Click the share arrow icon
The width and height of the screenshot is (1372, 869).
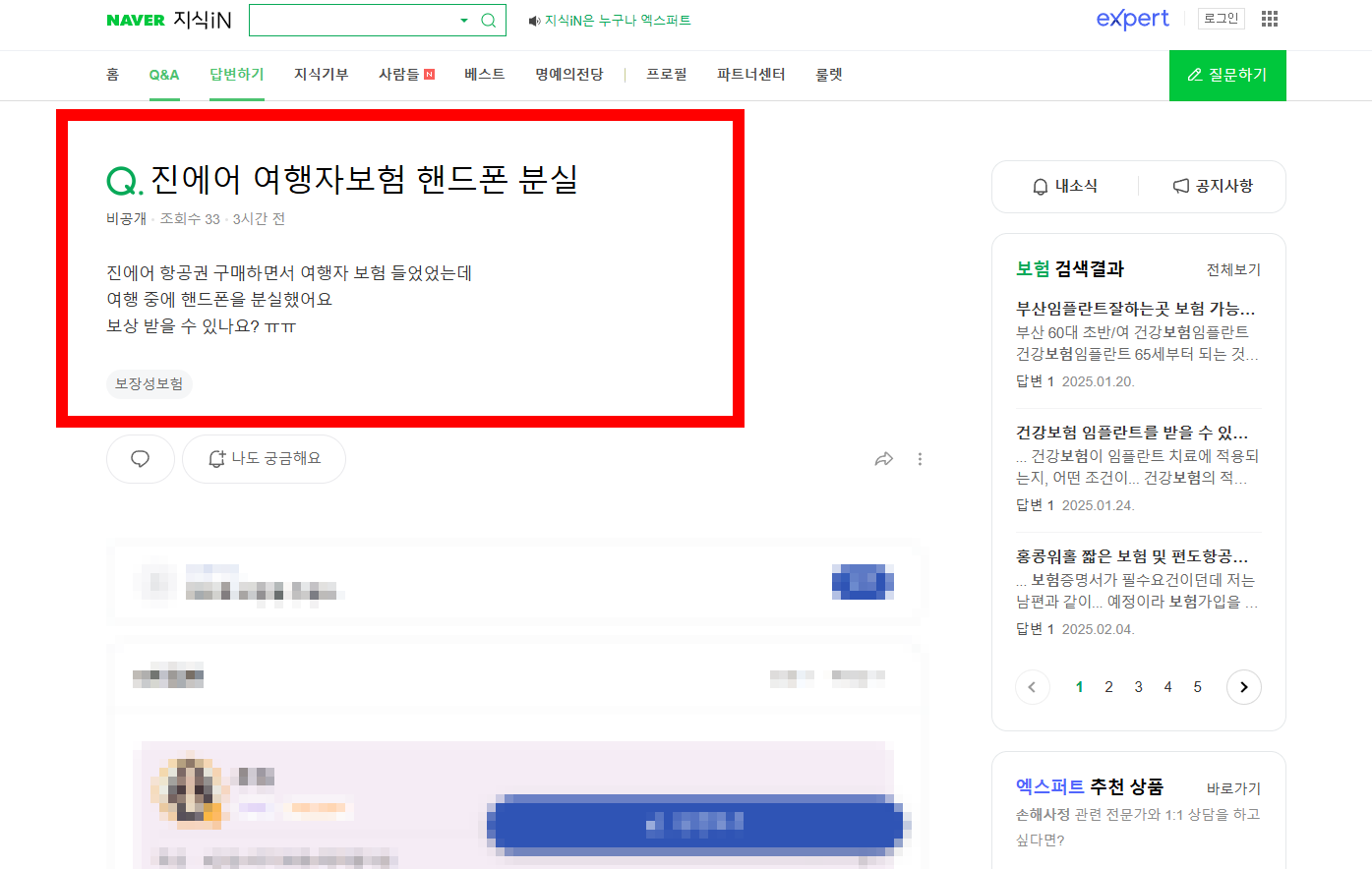click(x=884, y=459)
